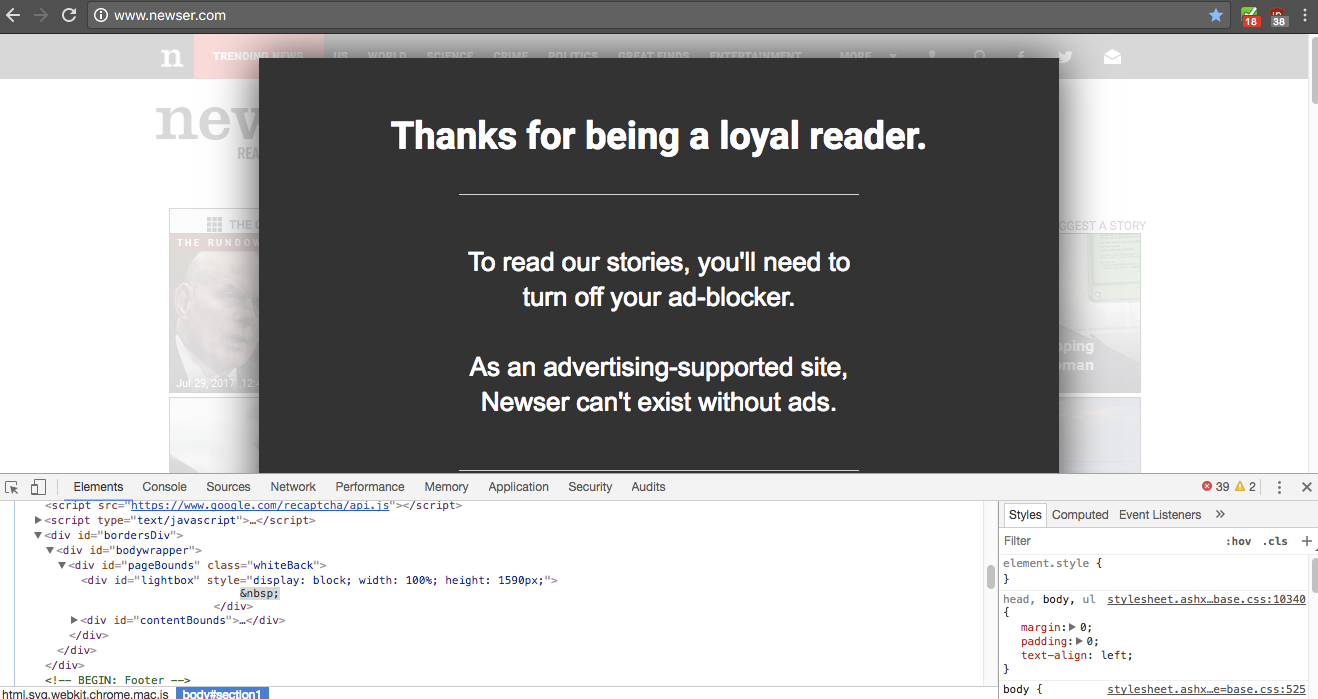Open the Performance tab

[370, 487]
